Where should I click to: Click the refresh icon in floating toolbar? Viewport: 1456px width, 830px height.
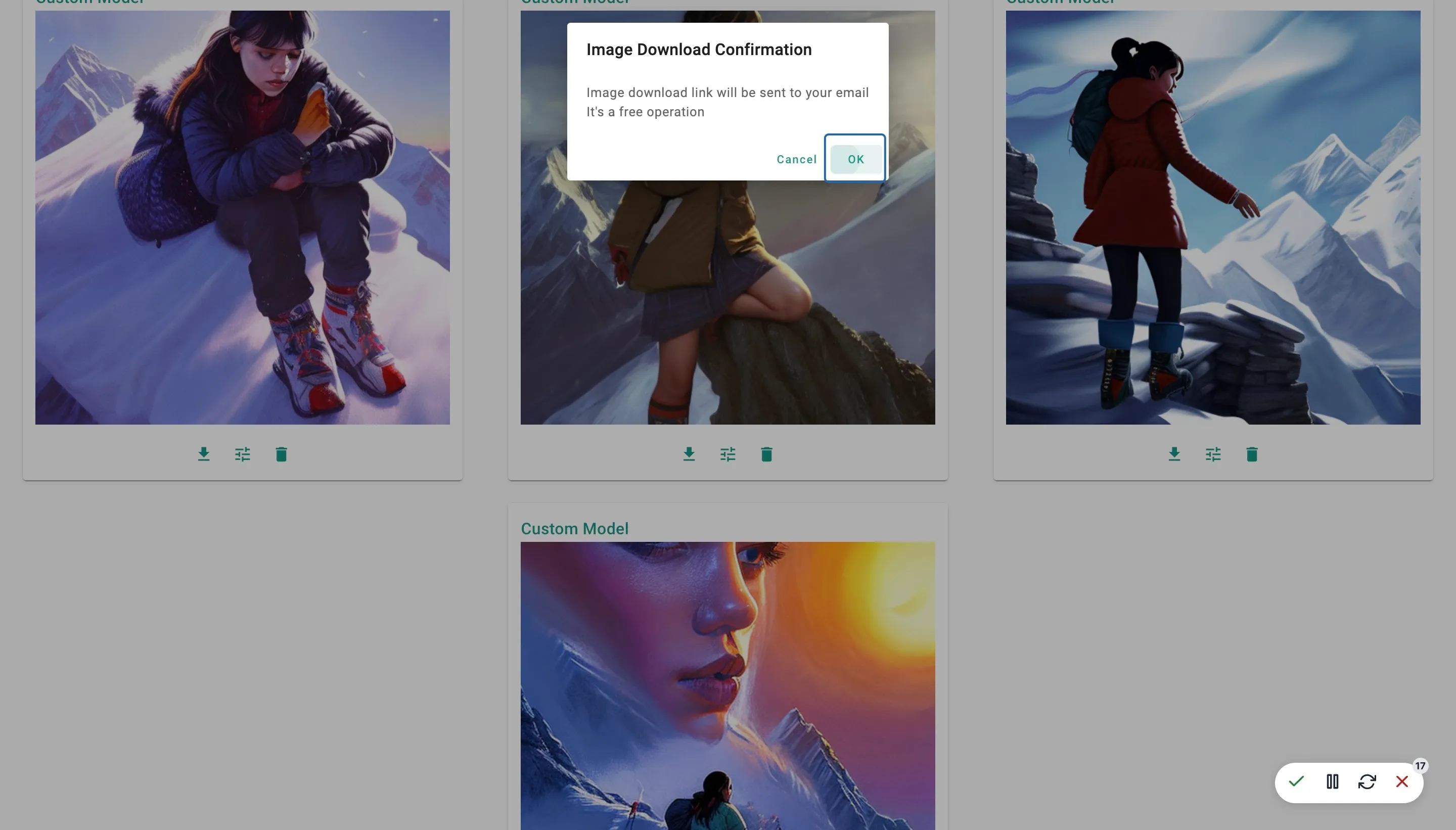click(1367, 781)
